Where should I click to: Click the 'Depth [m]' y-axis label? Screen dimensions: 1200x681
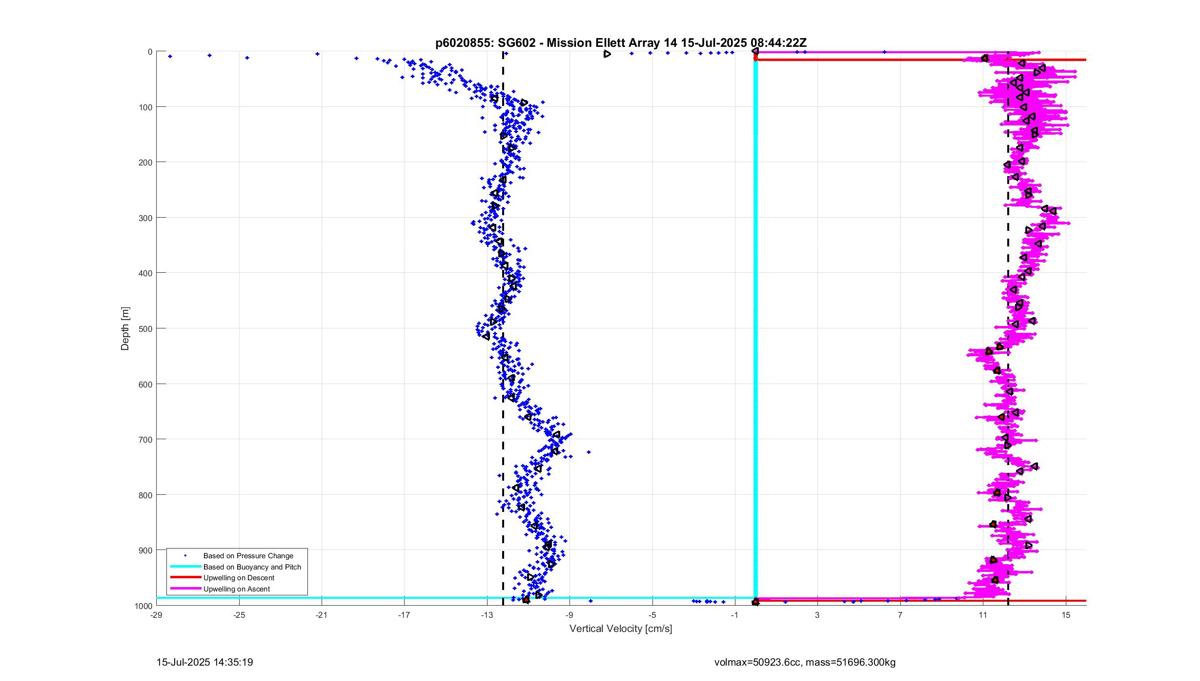(x=125, y=328)
